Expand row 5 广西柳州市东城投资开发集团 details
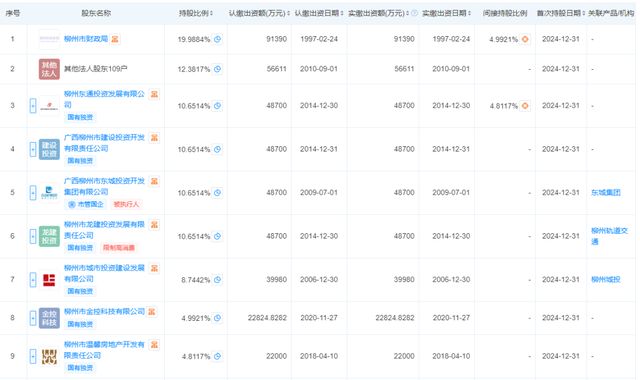The image size is (640, 380). tap(33, 193)
